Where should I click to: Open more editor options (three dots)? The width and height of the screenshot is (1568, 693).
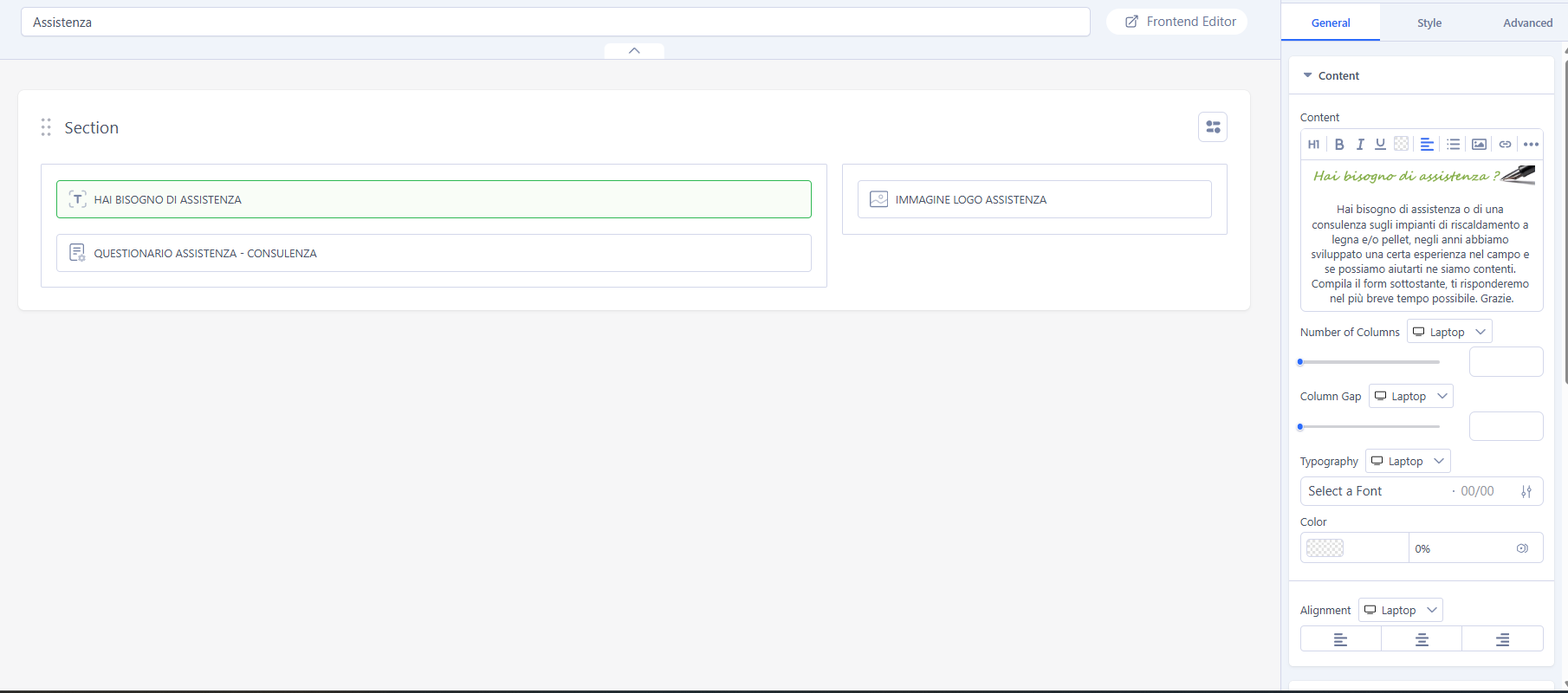click(x=1531, y=145)
